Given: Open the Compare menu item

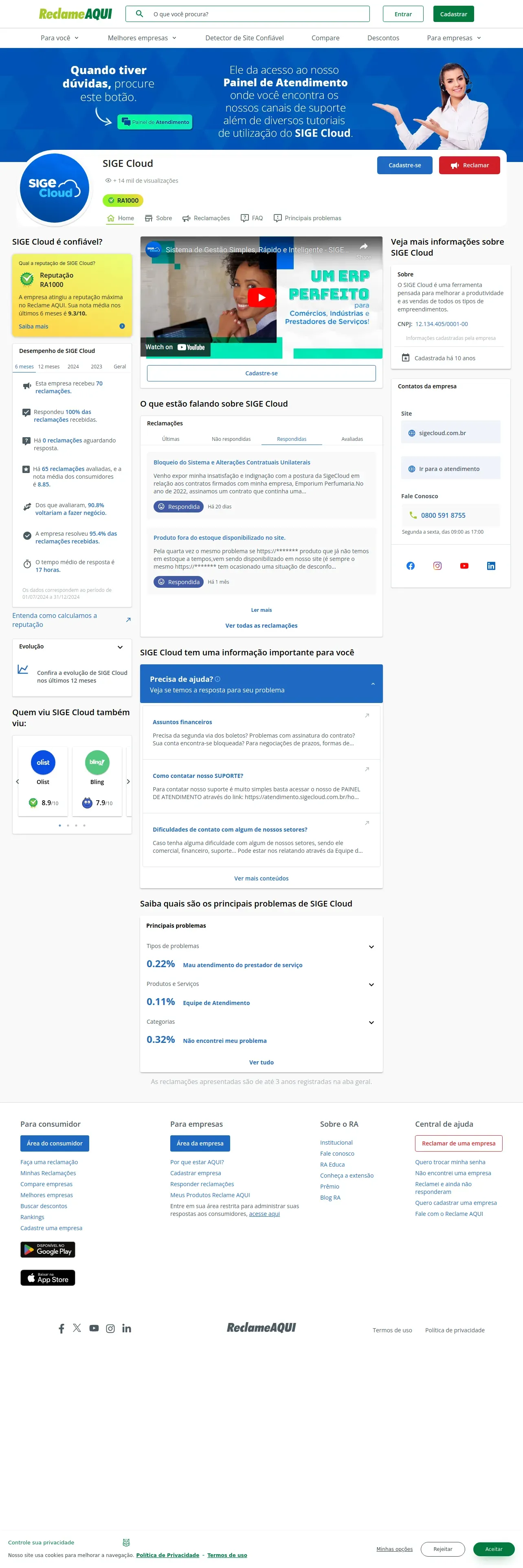Looking at the screenshot, I should tap(325, 38).
